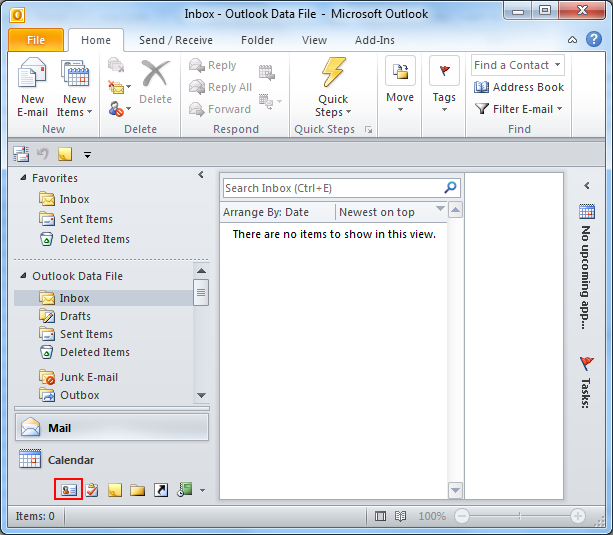This screenshot has height=535, width=613.
Task: Open the Address Book
Action: click(519, 87)
